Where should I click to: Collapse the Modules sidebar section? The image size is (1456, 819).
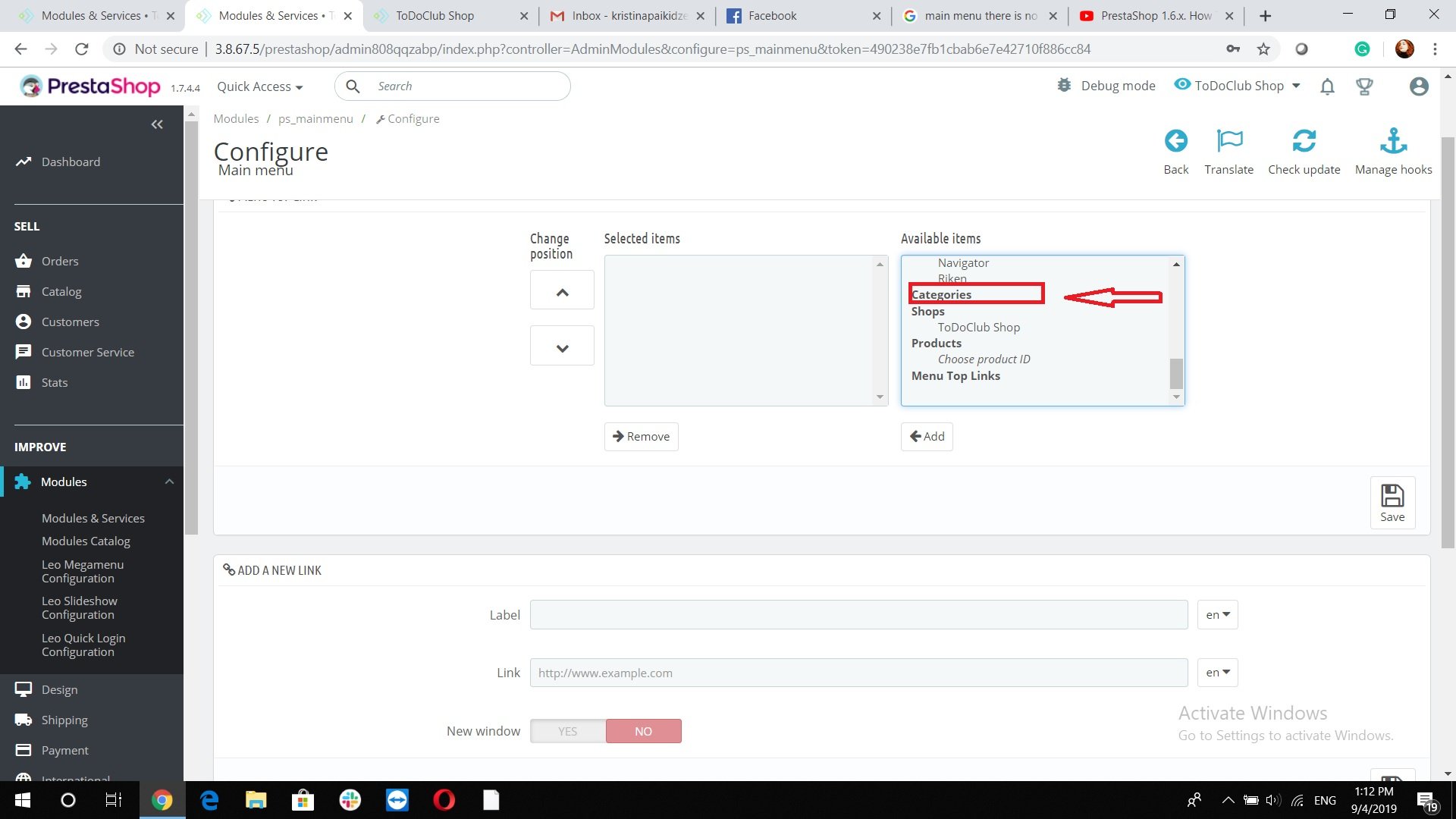[x=169, y=482]
